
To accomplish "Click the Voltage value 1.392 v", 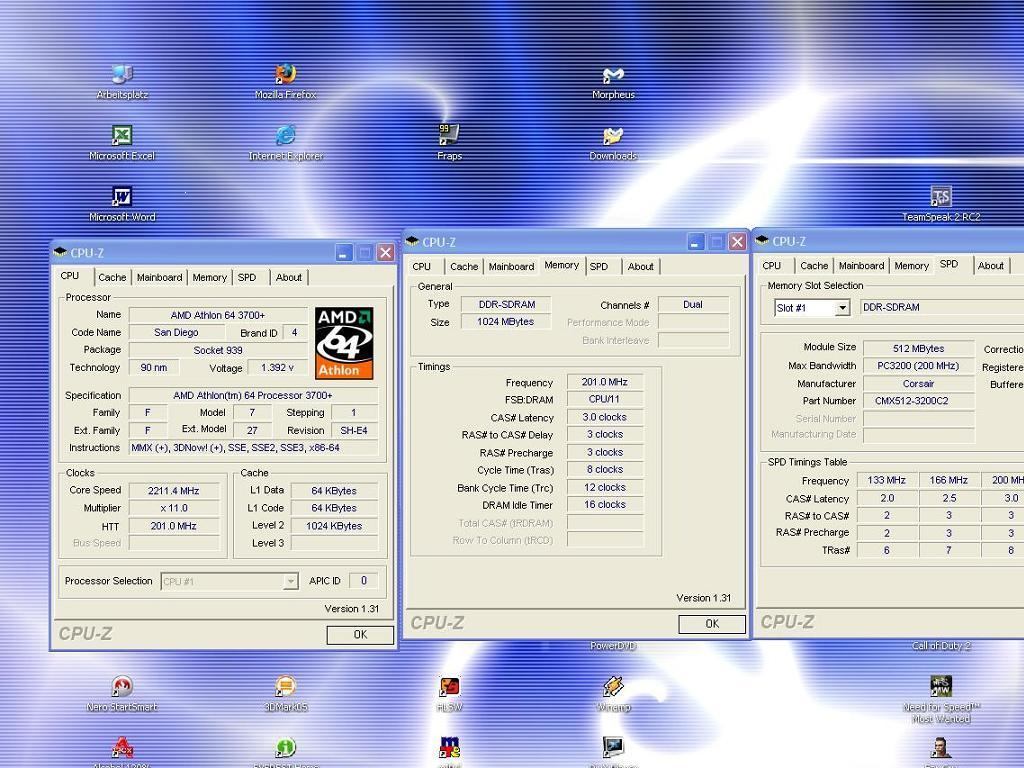I will pyautogui.click(x=278, y=368).
